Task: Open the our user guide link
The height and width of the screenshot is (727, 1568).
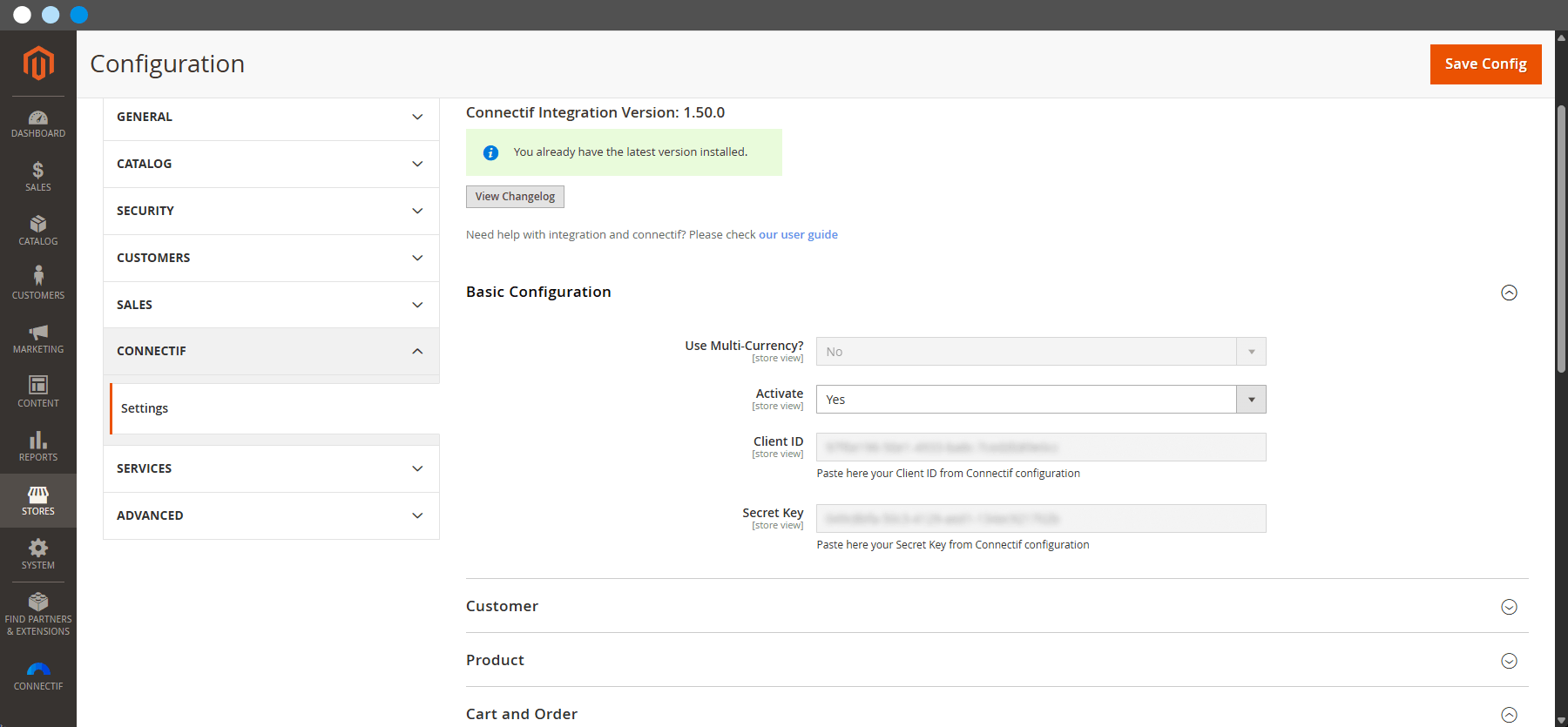Action: point(798,235)
